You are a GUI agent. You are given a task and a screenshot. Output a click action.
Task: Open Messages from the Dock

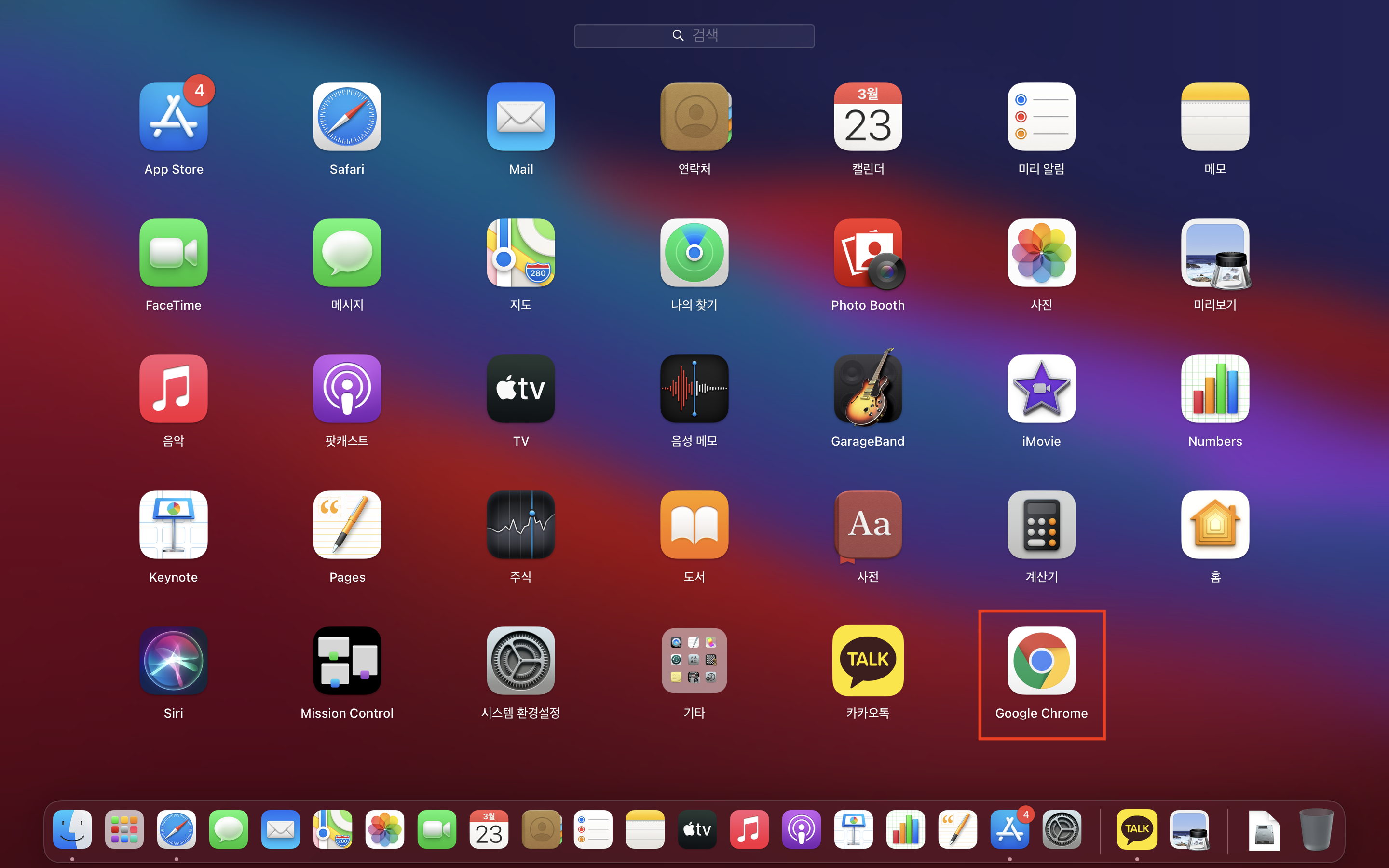[x=229, y=829]
